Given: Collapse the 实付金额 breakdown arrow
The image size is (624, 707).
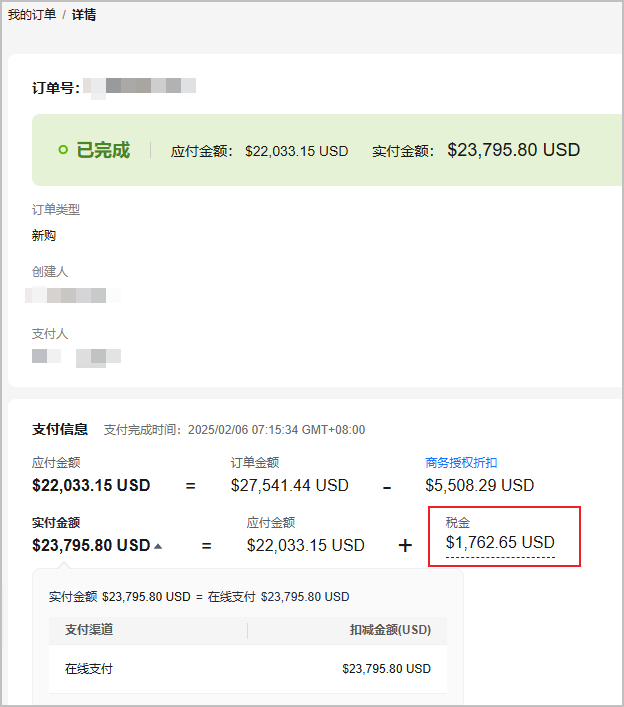Looking at the screenshot, I should click(x=158, y=546).
